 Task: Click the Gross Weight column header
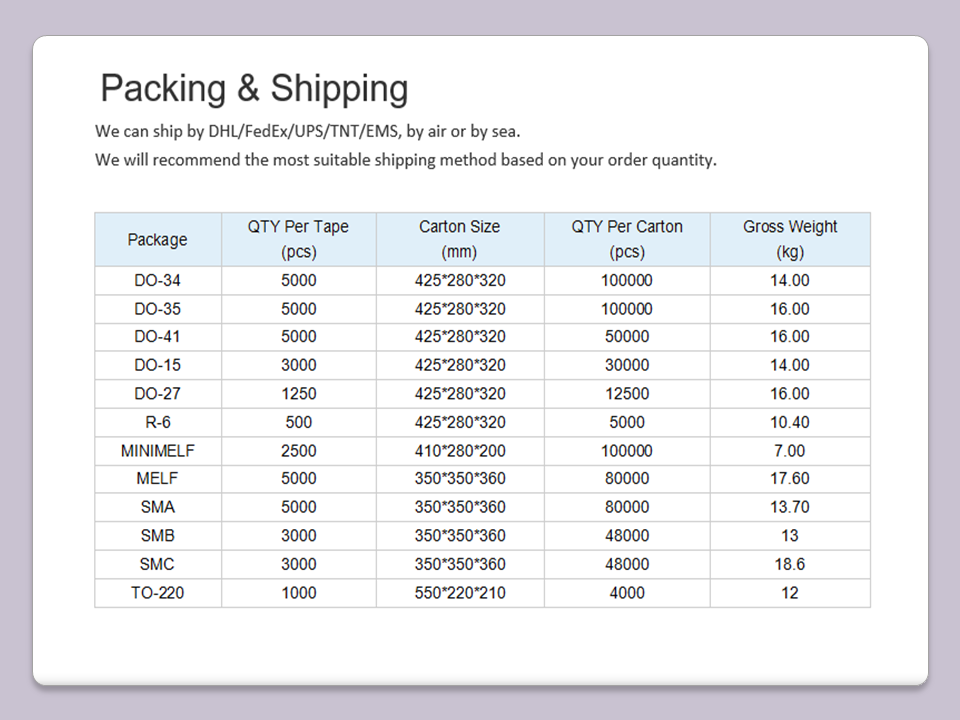point(790,239)
